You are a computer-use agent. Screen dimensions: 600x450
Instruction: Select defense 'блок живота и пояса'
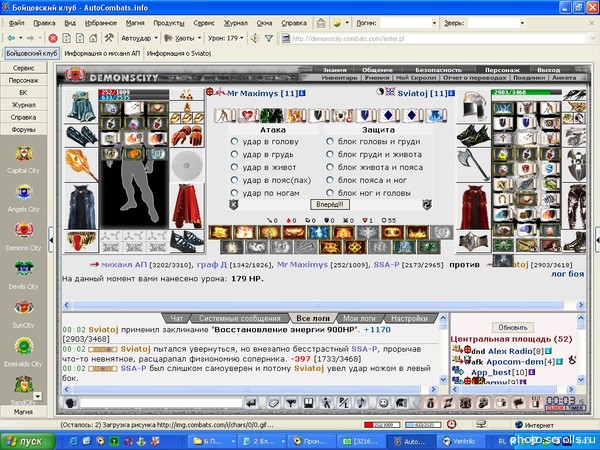click(329, 167)
